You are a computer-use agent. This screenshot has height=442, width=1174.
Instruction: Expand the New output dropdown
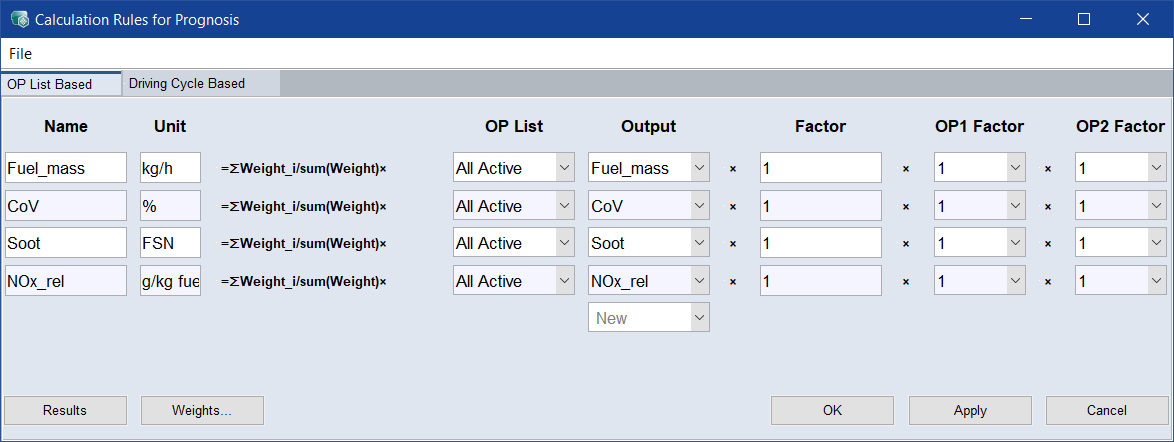click(699, 318)
